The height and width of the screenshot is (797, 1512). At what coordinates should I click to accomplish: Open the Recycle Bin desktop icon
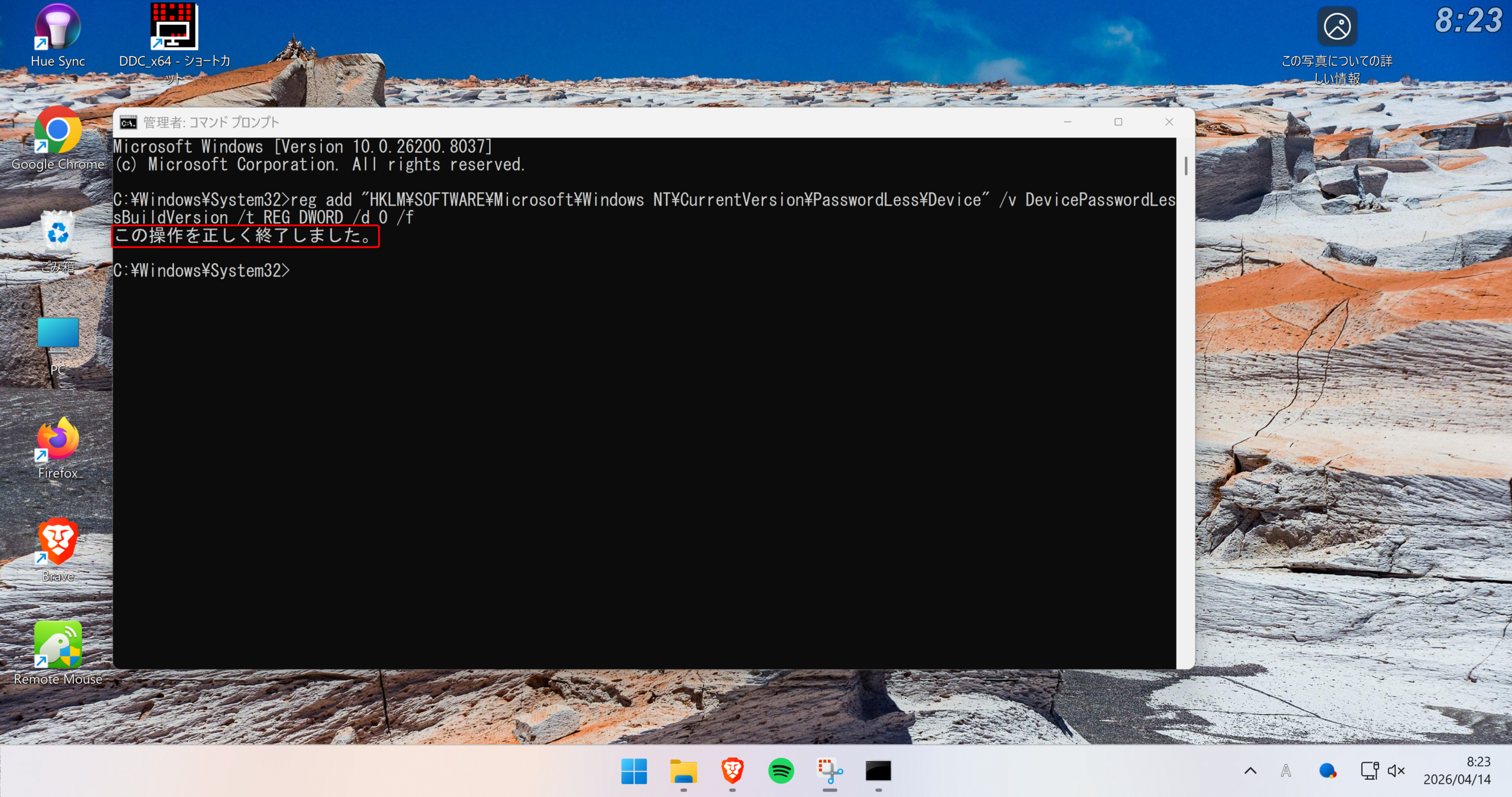coord(57,234)
